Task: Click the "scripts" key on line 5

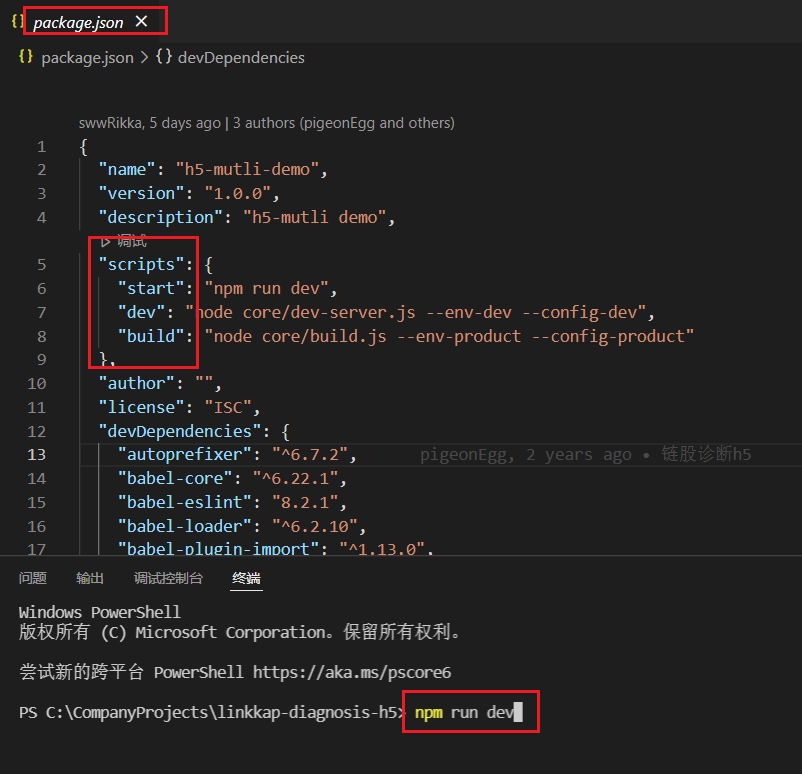Action: tap(141, 264)
